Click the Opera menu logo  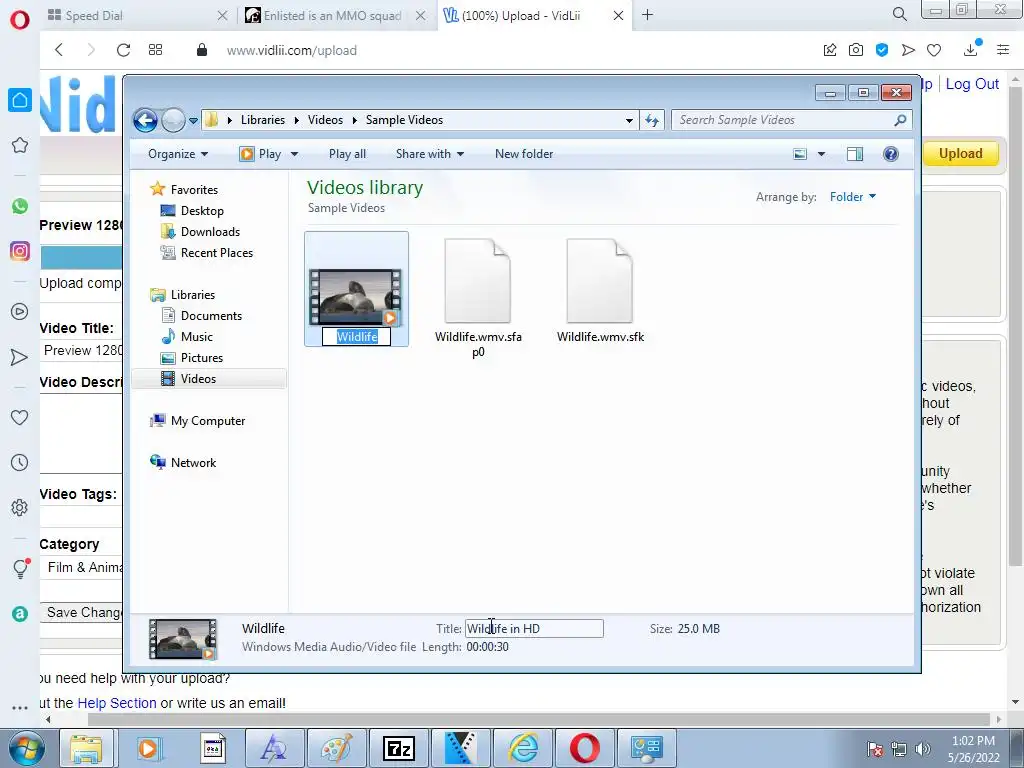click(x=20, y=20)
